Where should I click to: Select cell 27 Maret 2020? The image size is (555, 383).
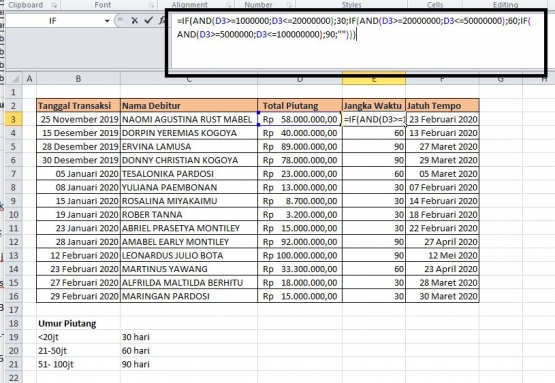coord(442,147)
